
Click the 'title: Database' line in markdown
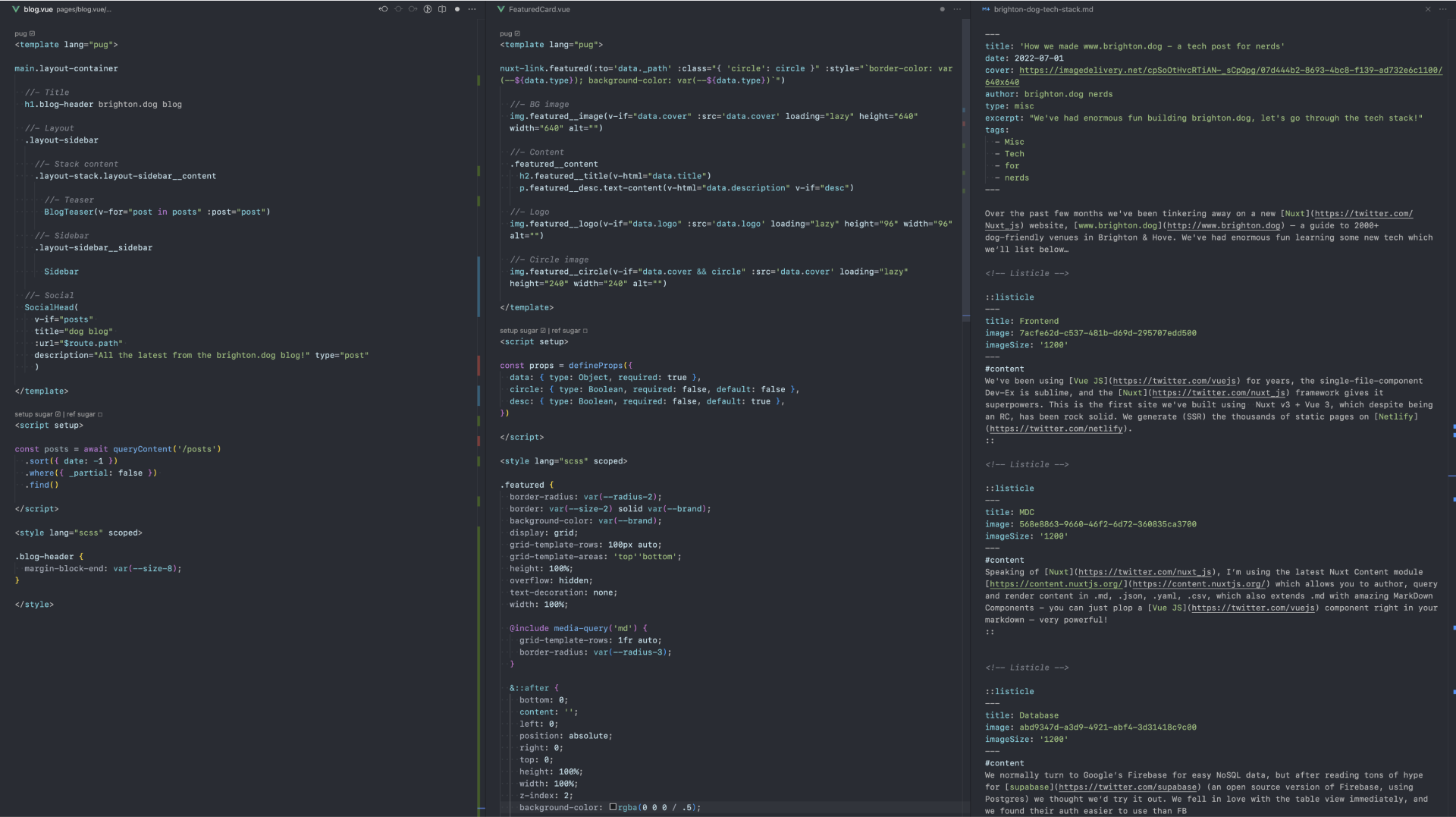1021,715
